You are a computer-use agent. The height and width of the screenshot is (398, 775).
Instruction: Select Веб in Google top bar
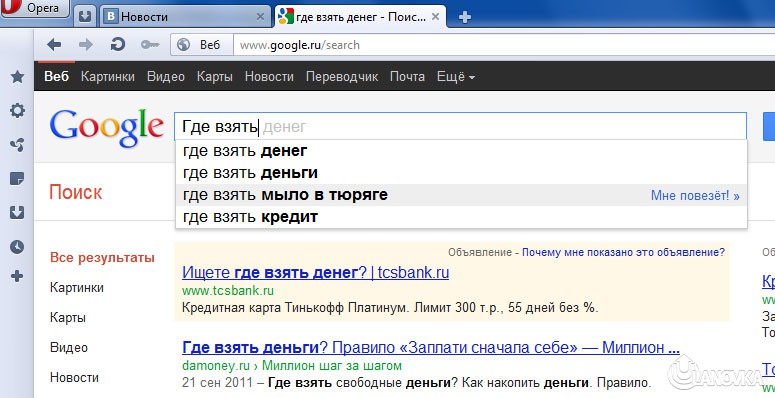click(56, 77)
